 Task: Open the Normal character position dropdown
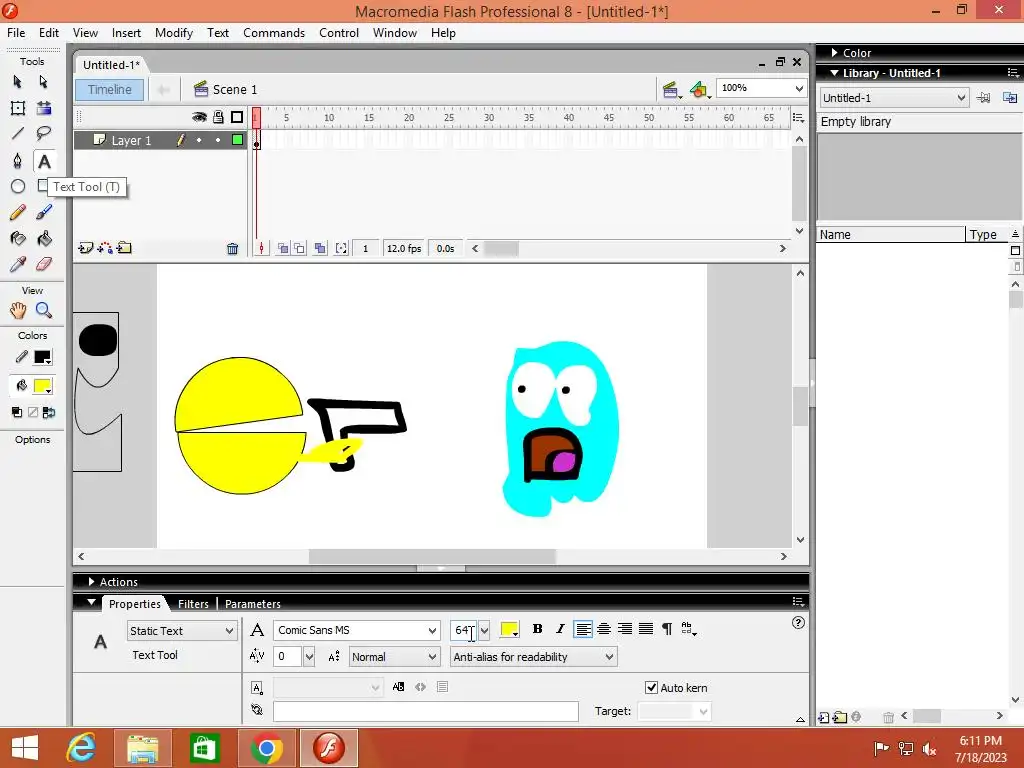[x=432, y=657]
